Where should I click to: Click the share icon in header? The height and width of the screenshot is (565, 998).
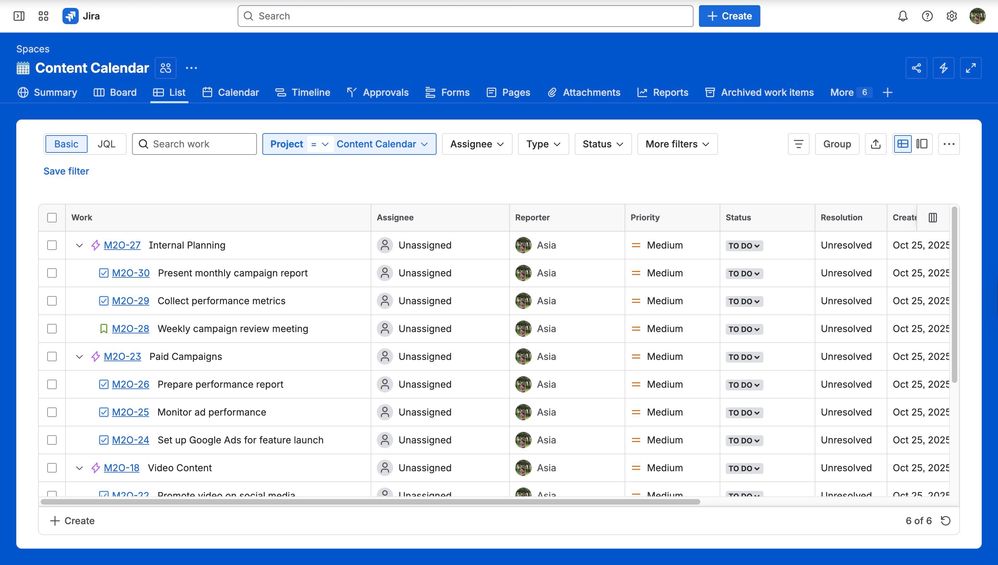[916, 68]
